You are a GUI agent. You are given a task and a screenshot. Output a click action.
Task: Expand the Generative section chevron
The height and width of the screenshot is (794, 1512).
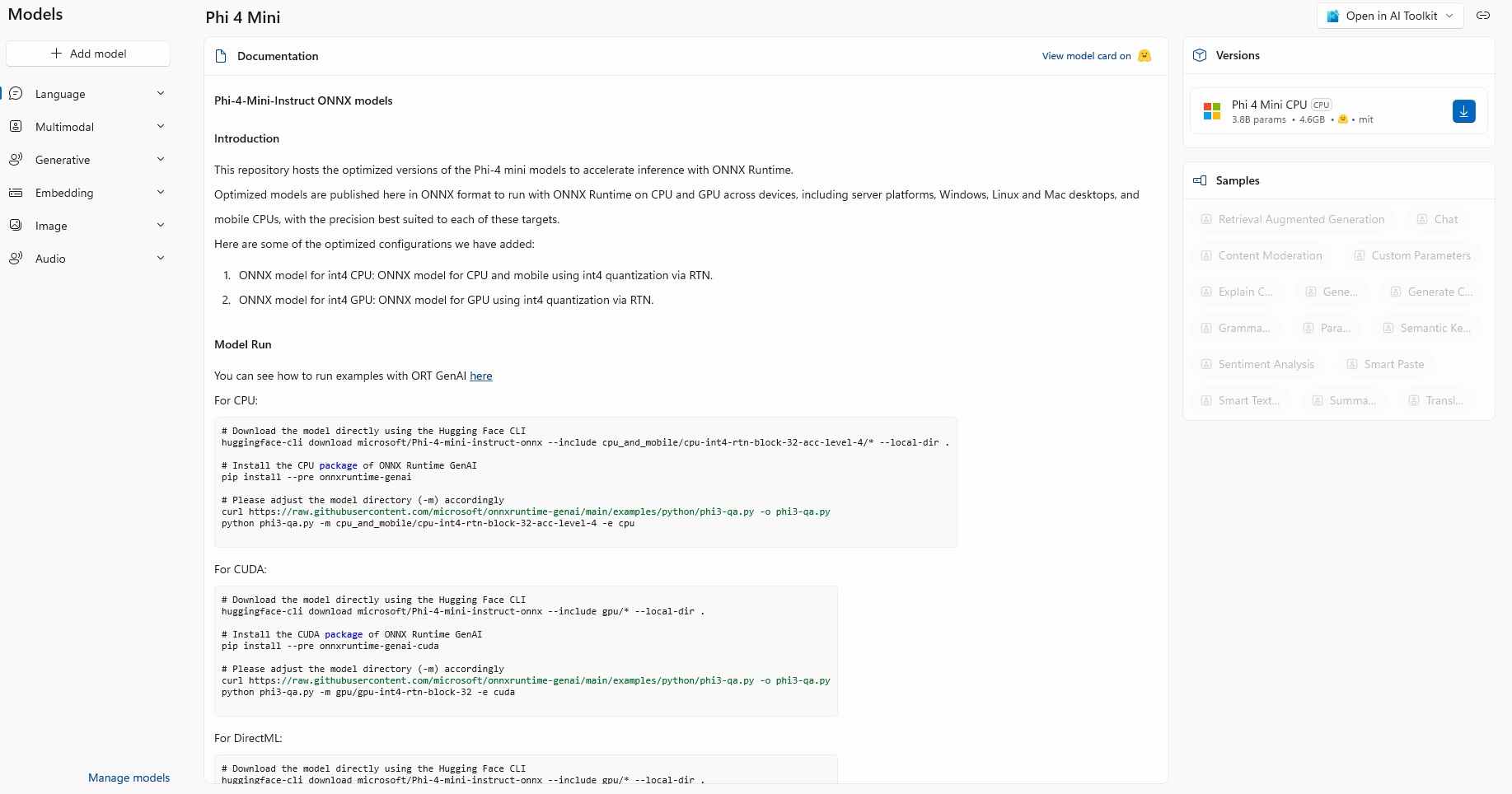point(161,160)
